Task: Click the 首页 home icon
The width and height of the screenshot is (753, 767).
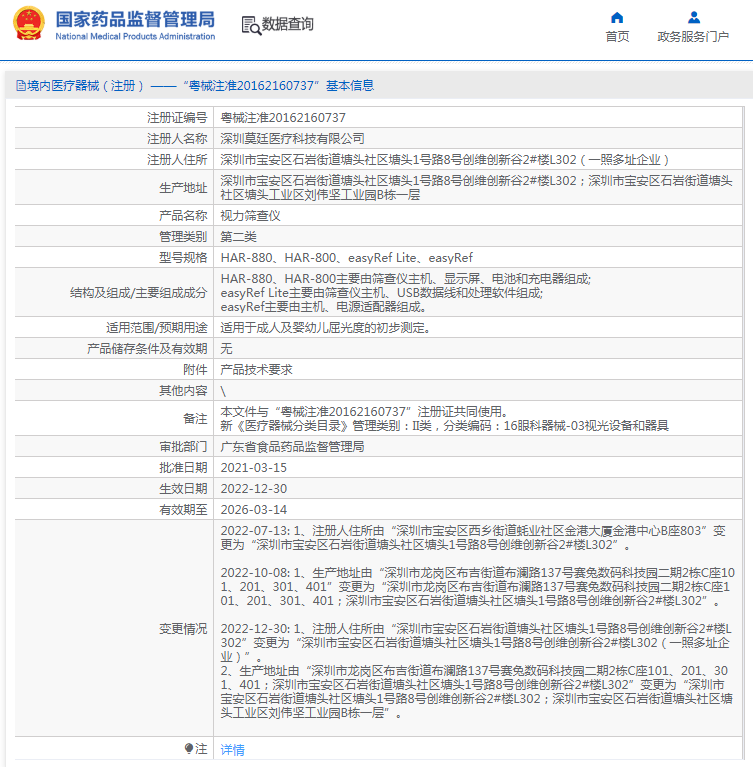Action: pos(617,18)
